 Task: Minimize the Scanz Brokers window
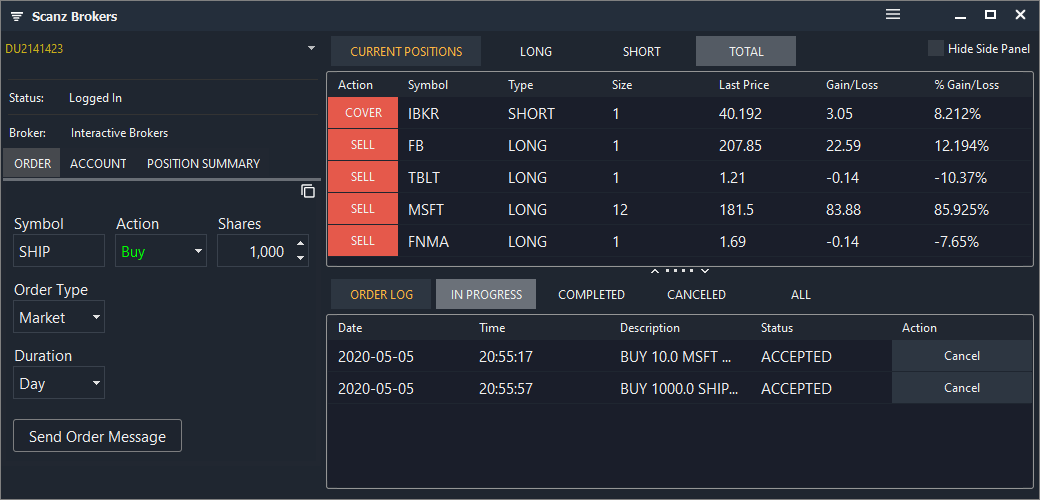[960, 16]
